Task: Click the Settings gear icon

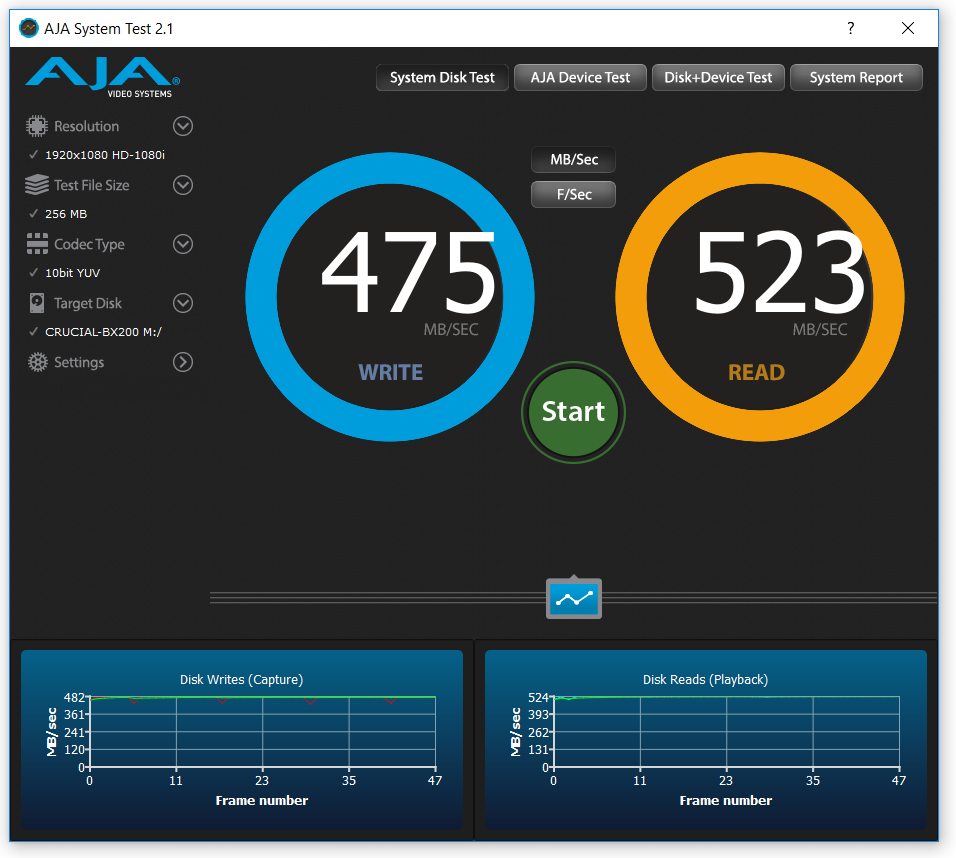Action: [x=37, y=362]
